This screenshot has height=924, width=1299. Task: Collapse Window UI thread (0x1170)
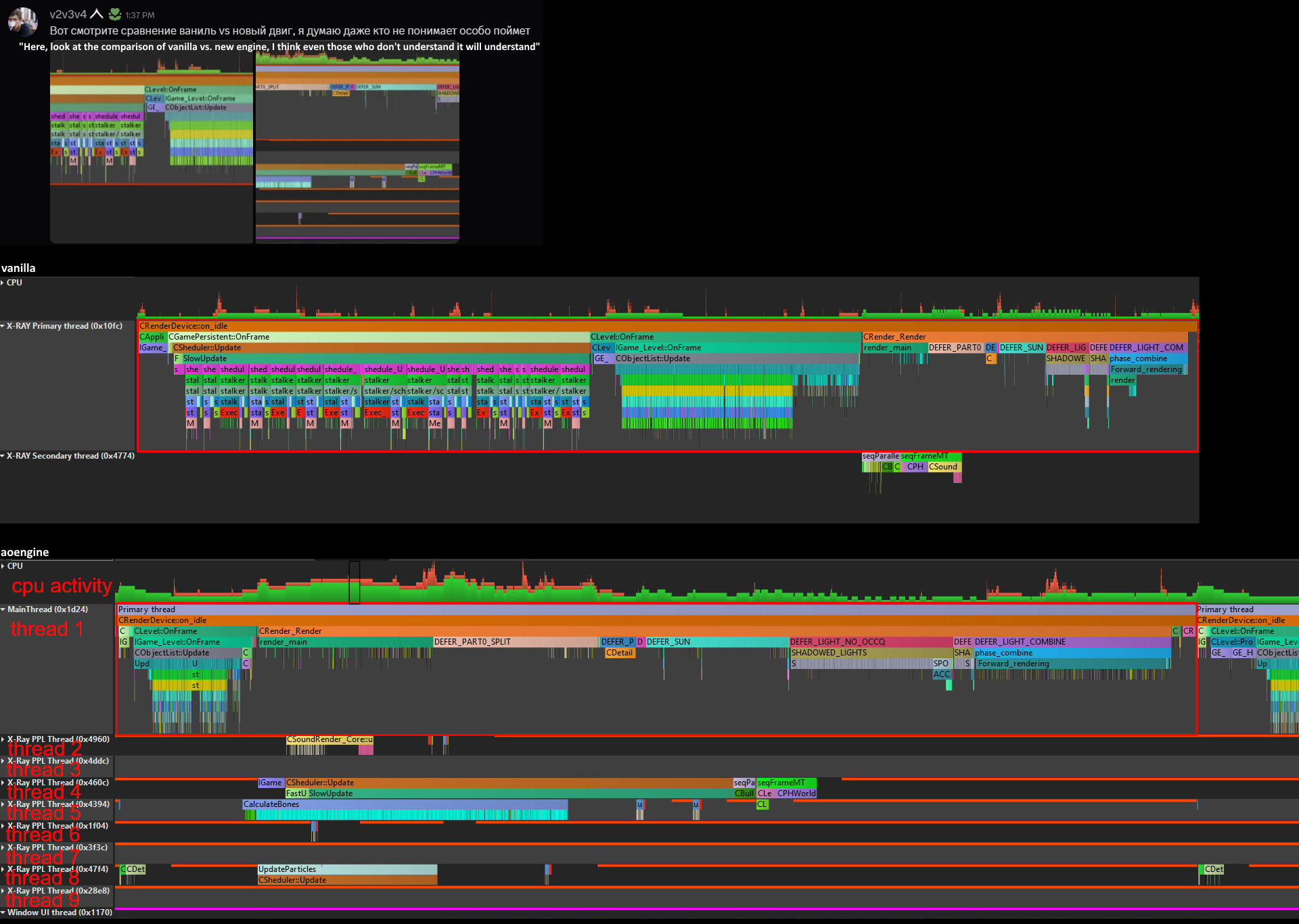pos(3,913)
